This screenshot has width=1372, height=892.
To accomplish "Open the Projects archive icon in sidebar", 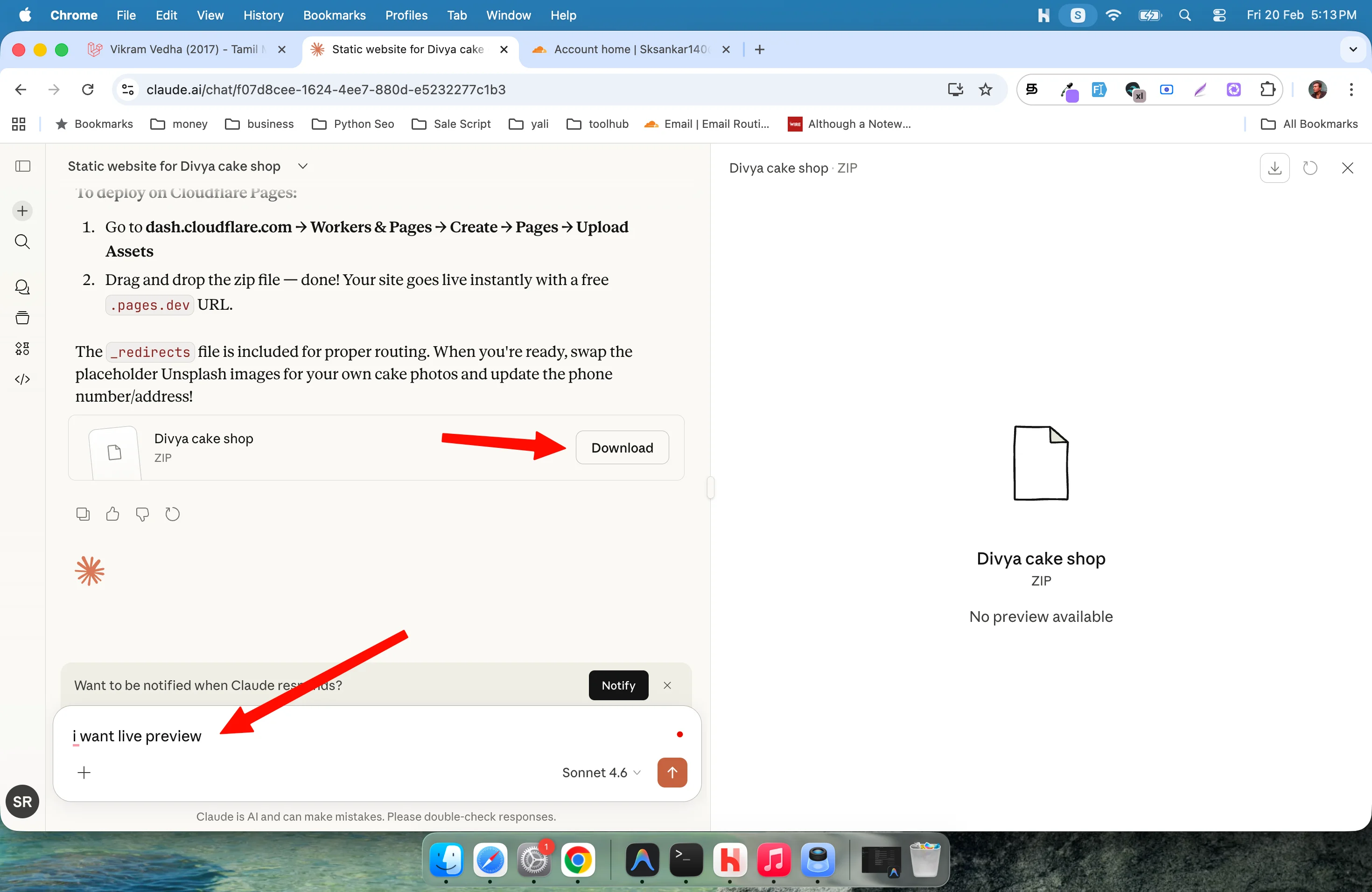I will [22, 318].
